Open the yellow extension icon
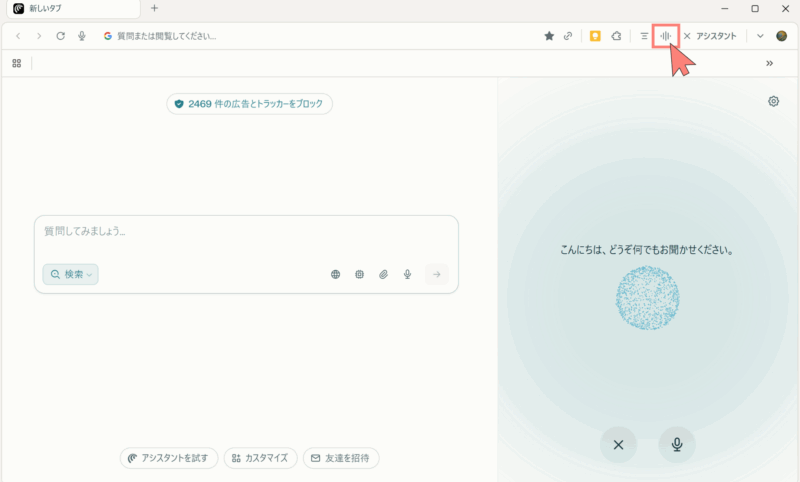Image resolution: width=800 pixels, height=482 pixels. click(595, 36)
